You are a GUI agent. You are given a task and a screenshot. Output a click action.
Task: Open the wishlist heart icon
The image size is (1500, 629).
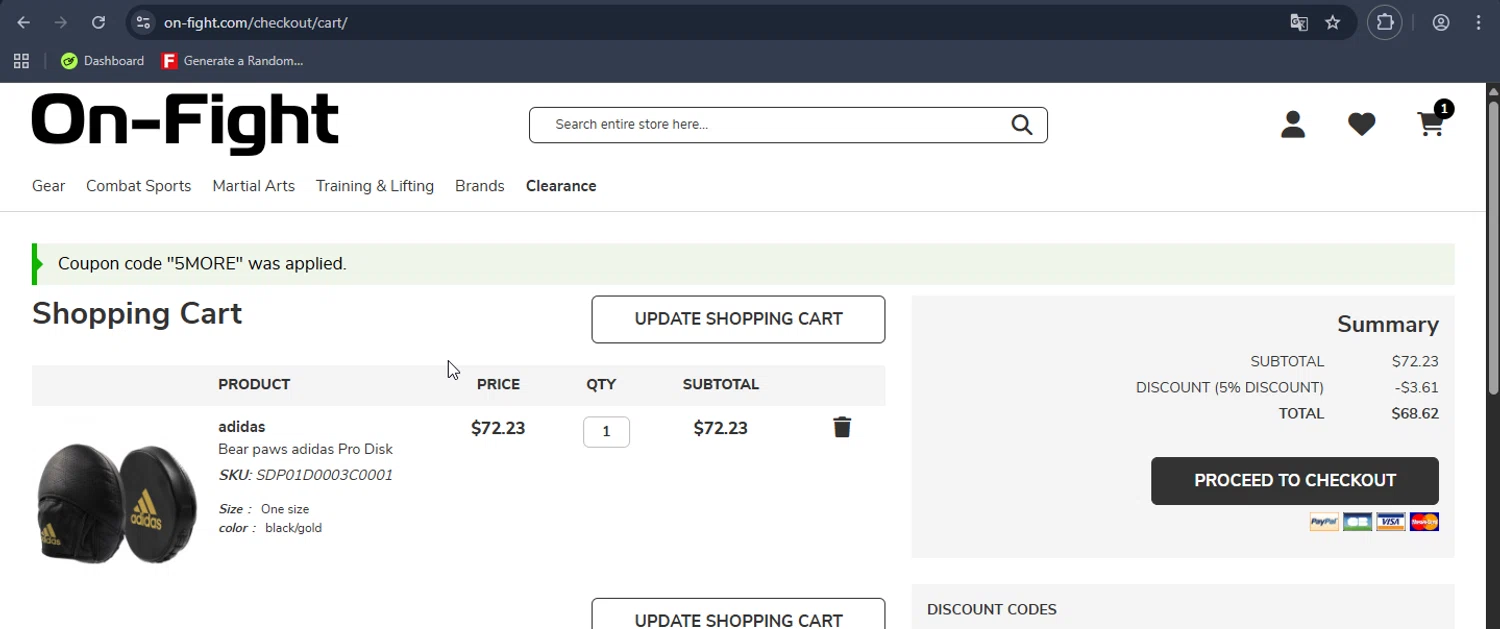pyautogui.click(x=1361, y=124)
